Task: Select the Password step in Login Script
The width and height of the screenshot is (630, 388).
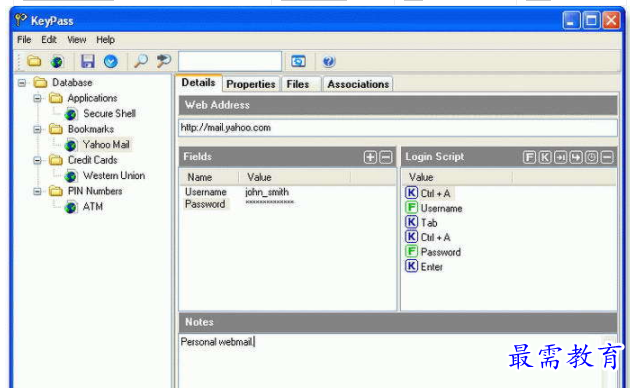Action: (434, 252)
